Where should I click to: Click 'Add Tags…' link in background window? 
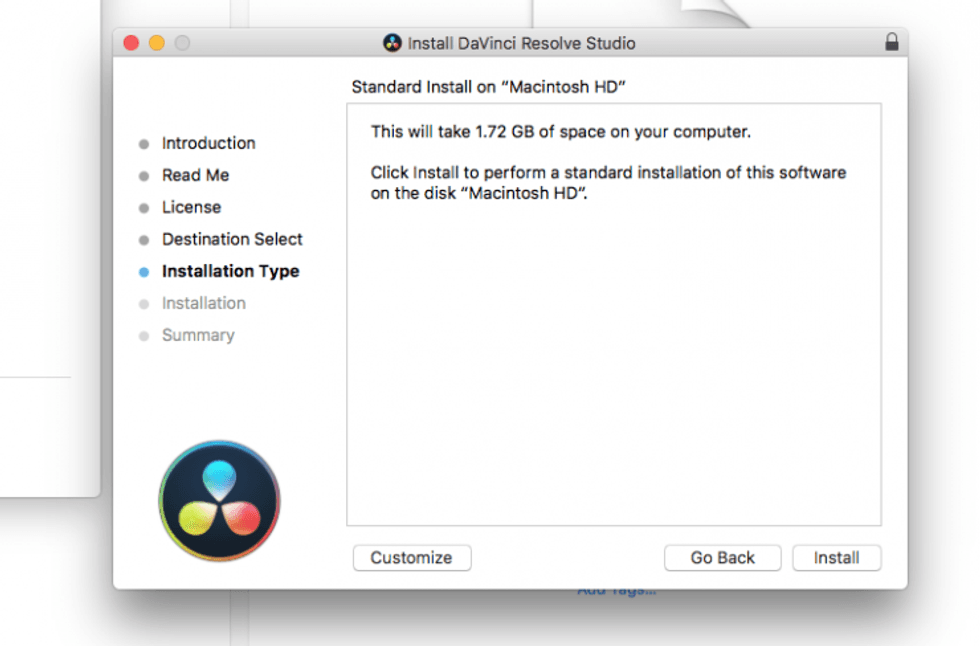616,591
